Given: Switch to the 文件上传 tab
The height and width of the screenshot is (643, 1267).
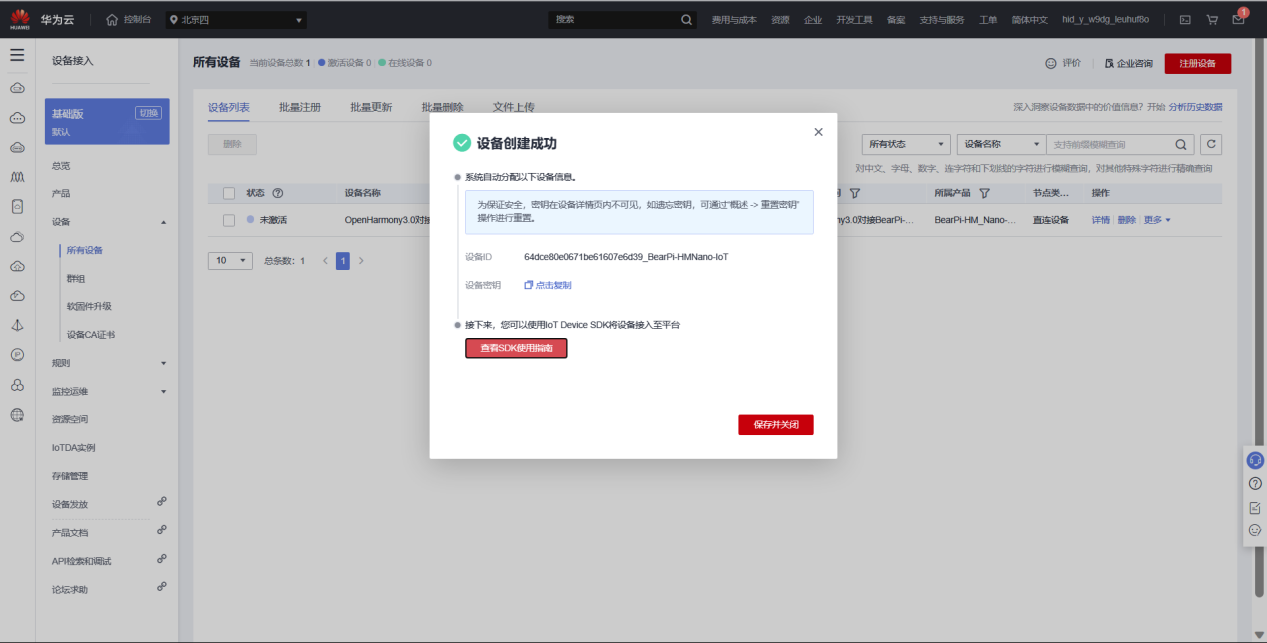Looking at the screenshot, I should tap(514, 107).
